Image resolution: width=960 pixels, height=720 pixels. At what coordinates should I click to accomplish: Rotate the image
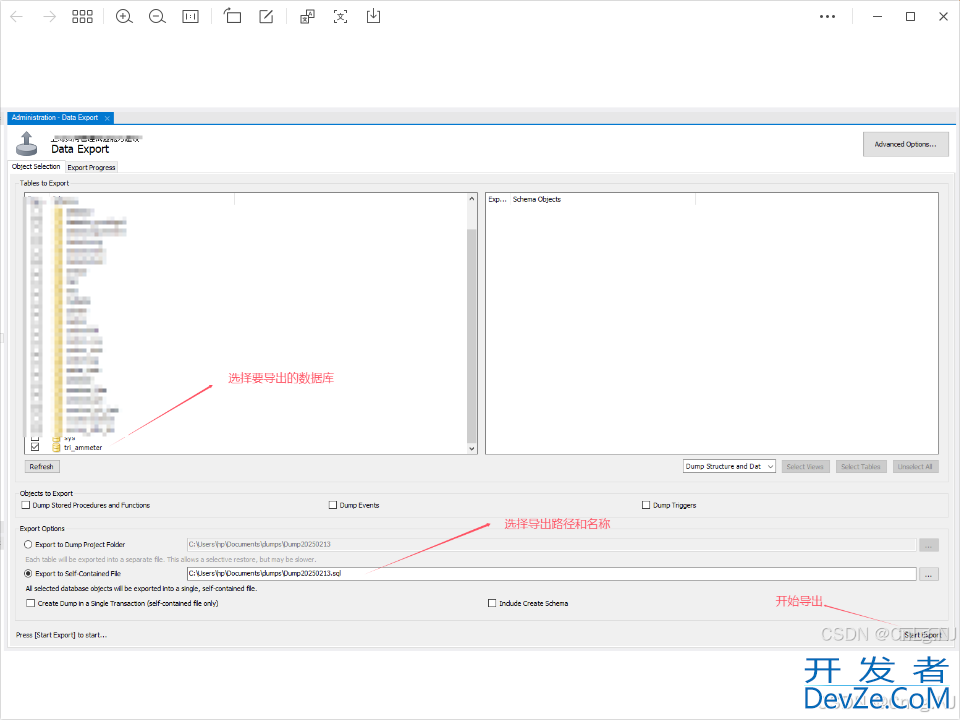click(232, 16)
